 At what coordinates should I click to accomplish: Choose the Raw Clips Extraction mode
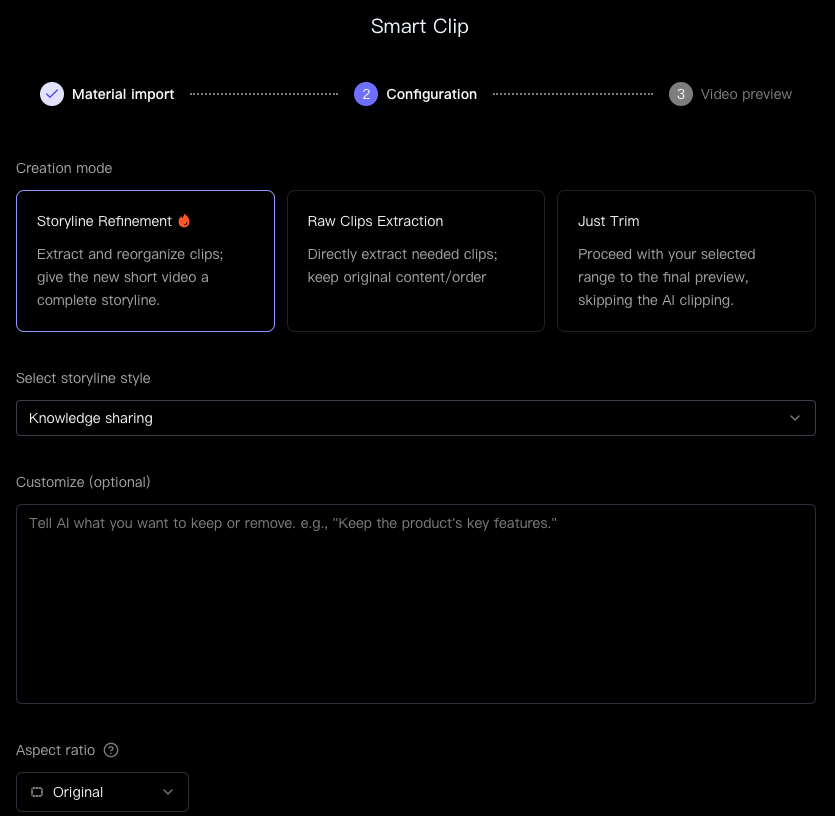(415, 261)
